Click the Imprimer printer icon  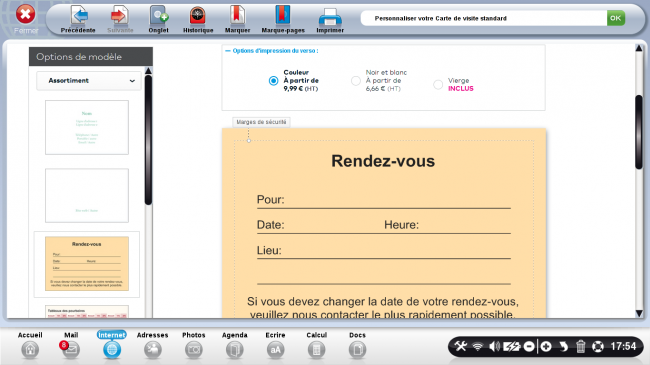[x=330, y=17]
